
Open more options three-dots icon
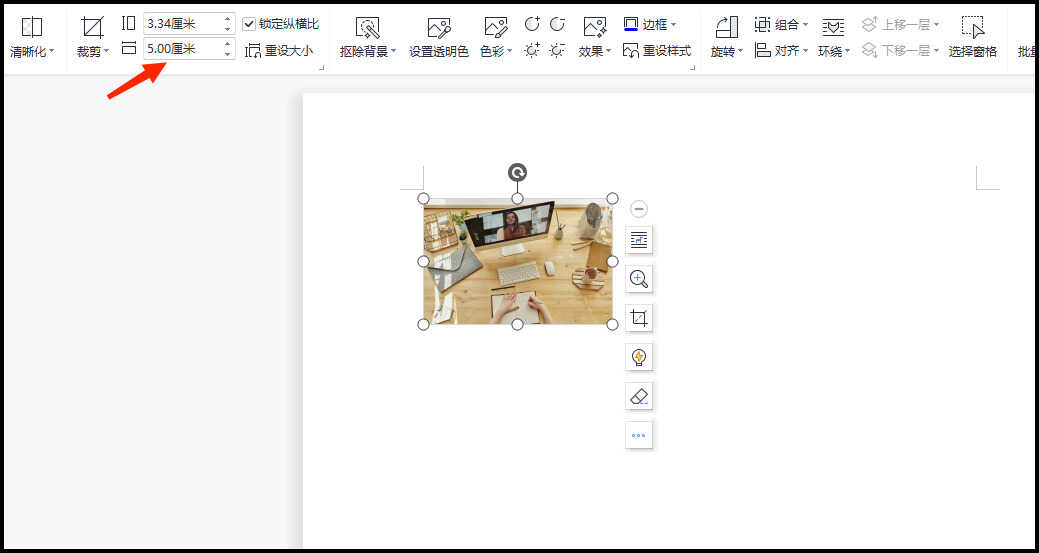(639, 435)
